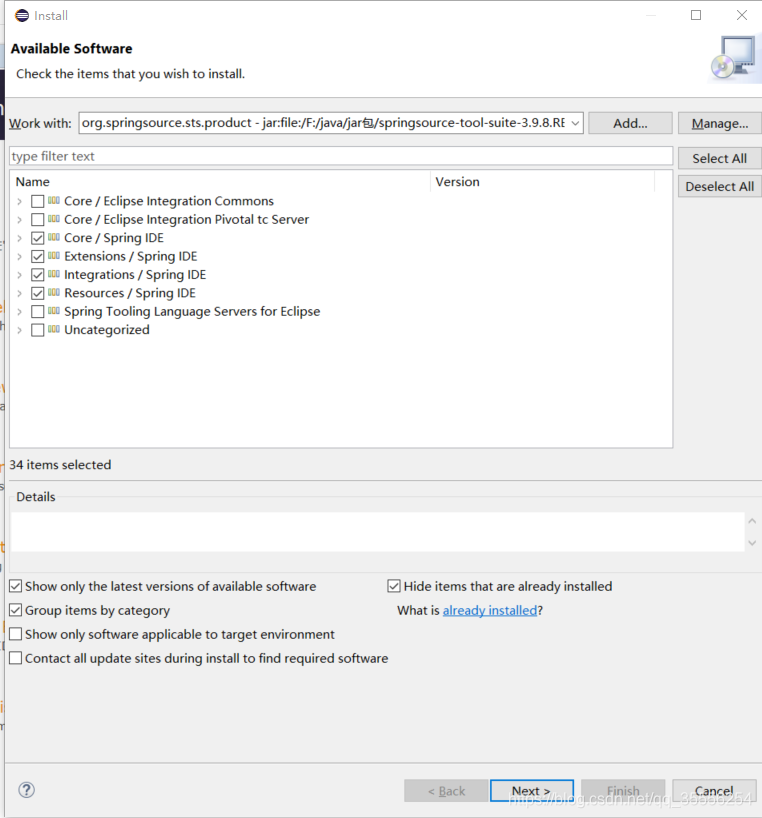Toggle Hide items that are already installed
The height and width of the screenshot is (818, 762).
tap(394, 586)
